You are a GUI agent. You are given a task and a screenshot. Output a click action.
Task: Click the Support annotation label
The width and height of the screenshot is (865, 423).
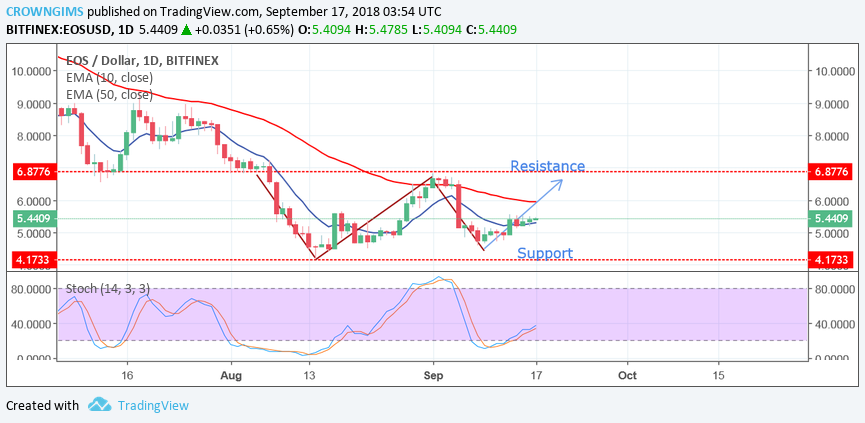point(545,253)
